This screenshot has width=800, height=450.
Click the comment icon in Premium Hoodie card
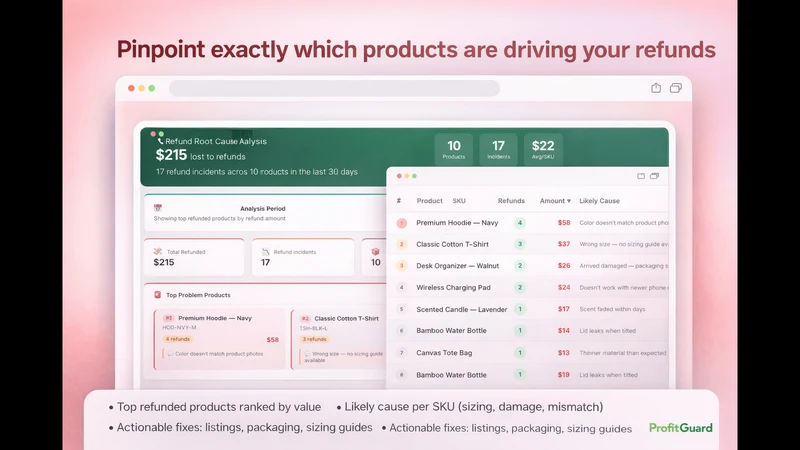click(170, 354)
